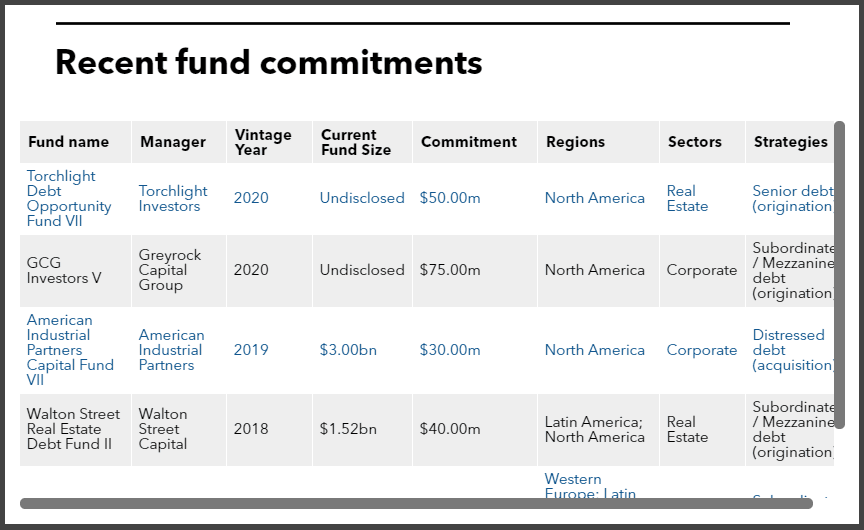Click the horizontal table scrollbar
The image size is (864, 530).
[x=416, y=504]
